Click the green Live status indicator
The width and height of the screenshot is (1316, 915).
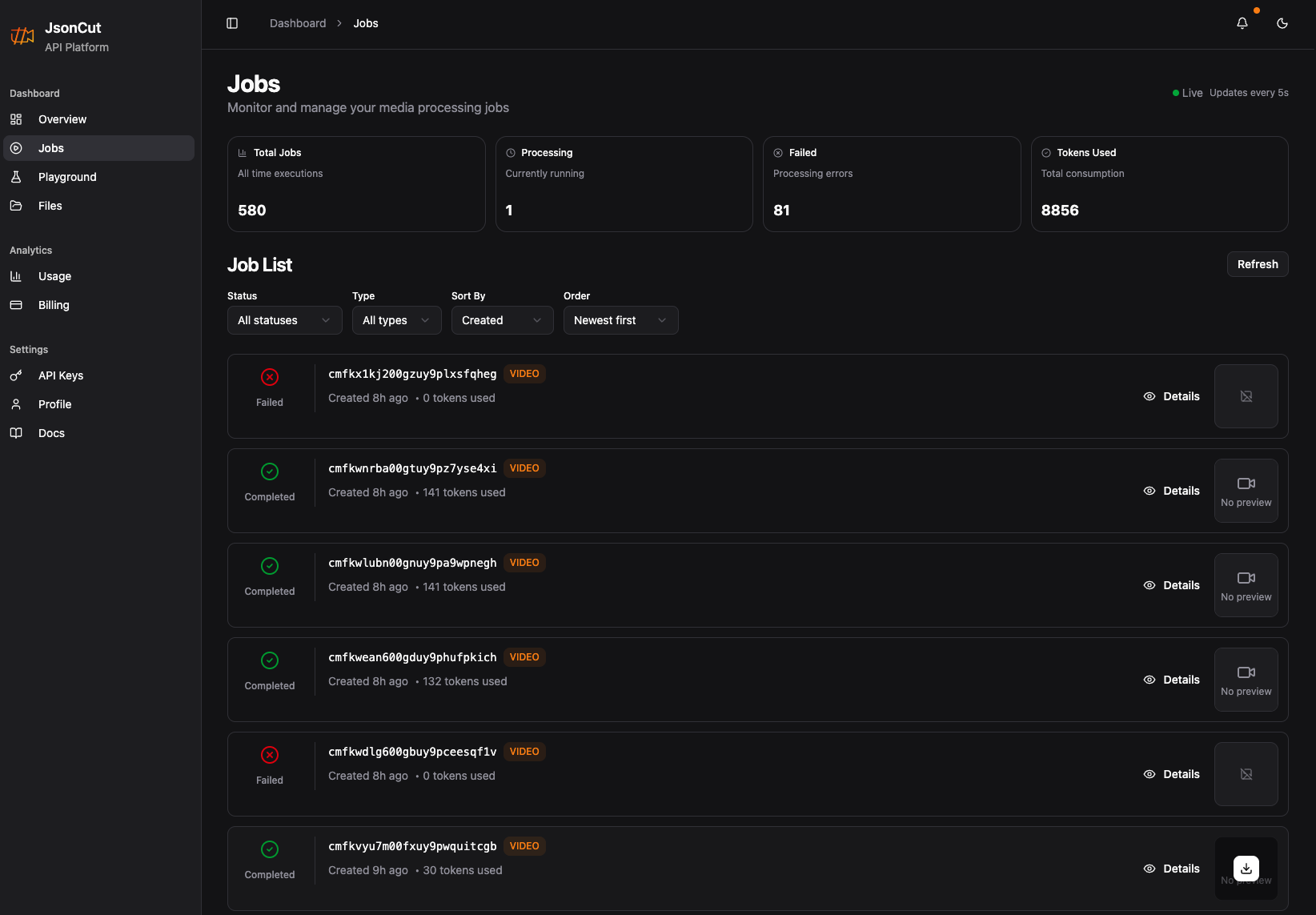[x=1176, y=93]
